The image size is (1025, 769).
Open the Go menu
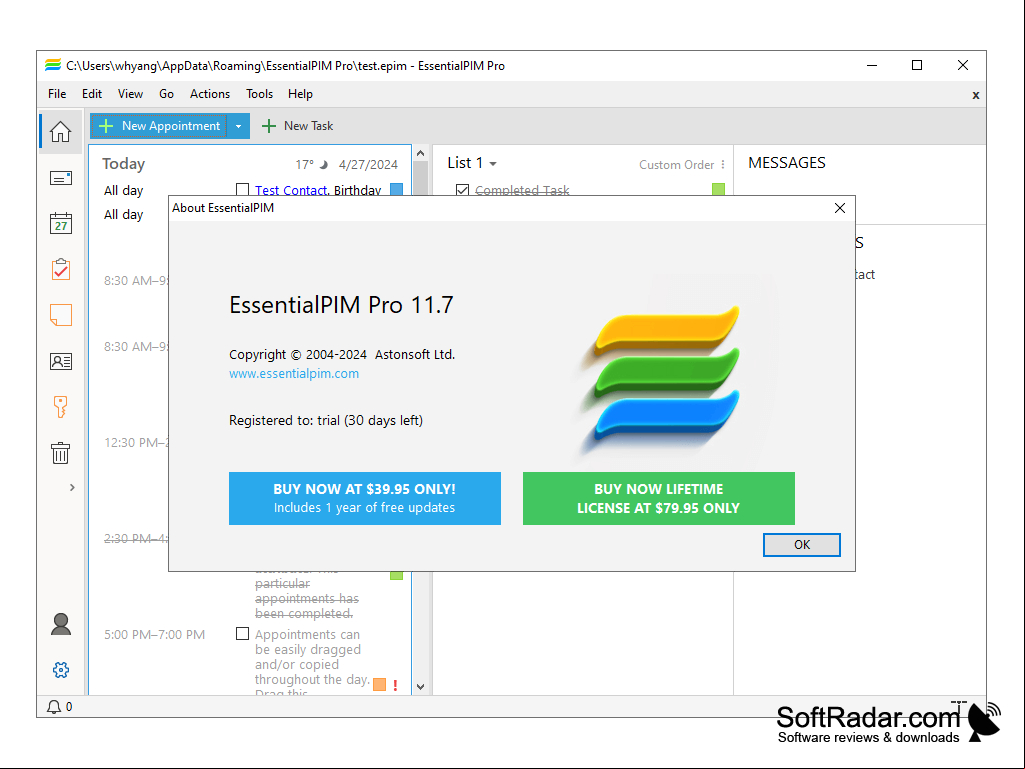pos(166,94)
